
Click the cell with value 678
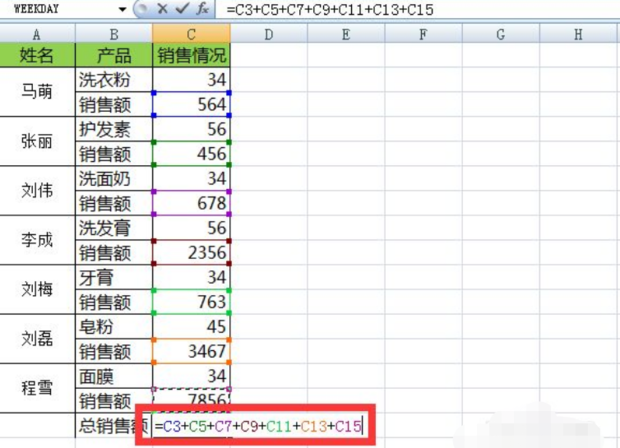point(191,203)
